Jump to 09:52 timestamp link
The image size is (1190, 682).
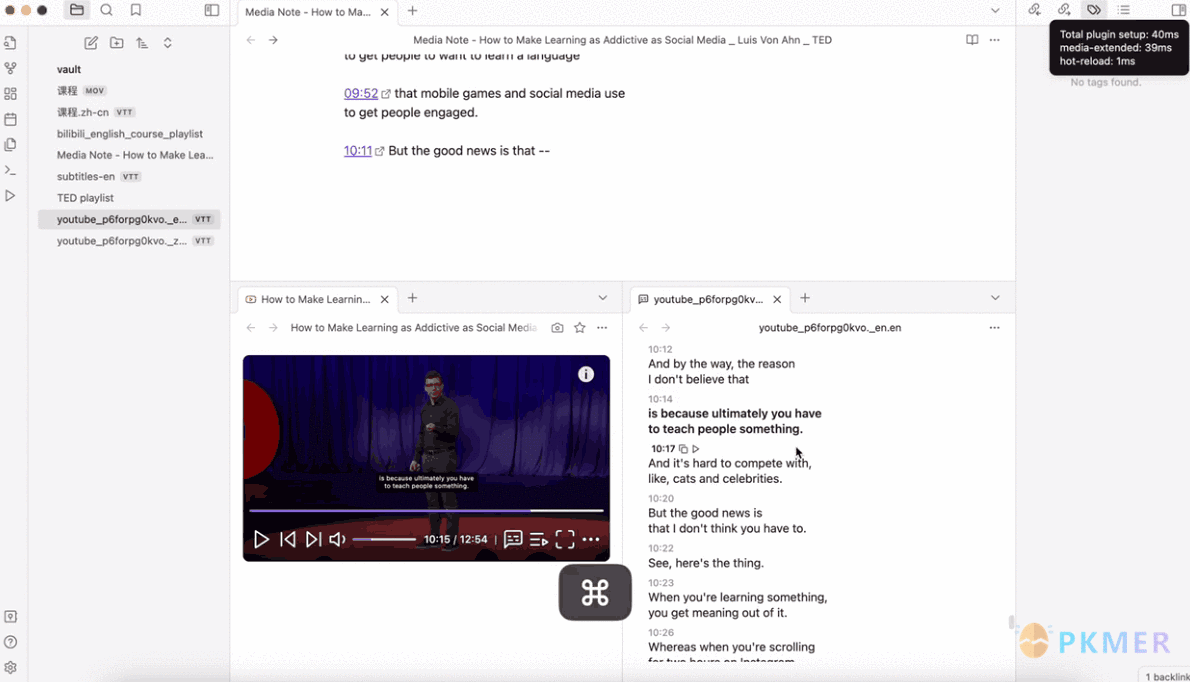pyautogui.click(x=360, y=93)
